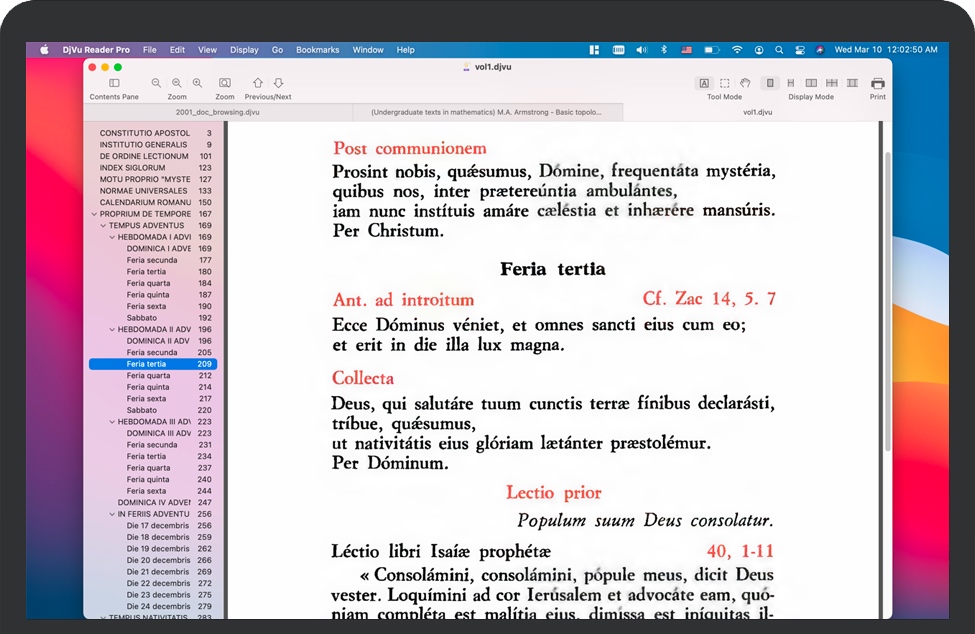Image resolution: width=975 pixels, height=634 pixels.
Task: Jump to Die 20 decembris entry
Action: pyautogui.click(x=158, y=560)
